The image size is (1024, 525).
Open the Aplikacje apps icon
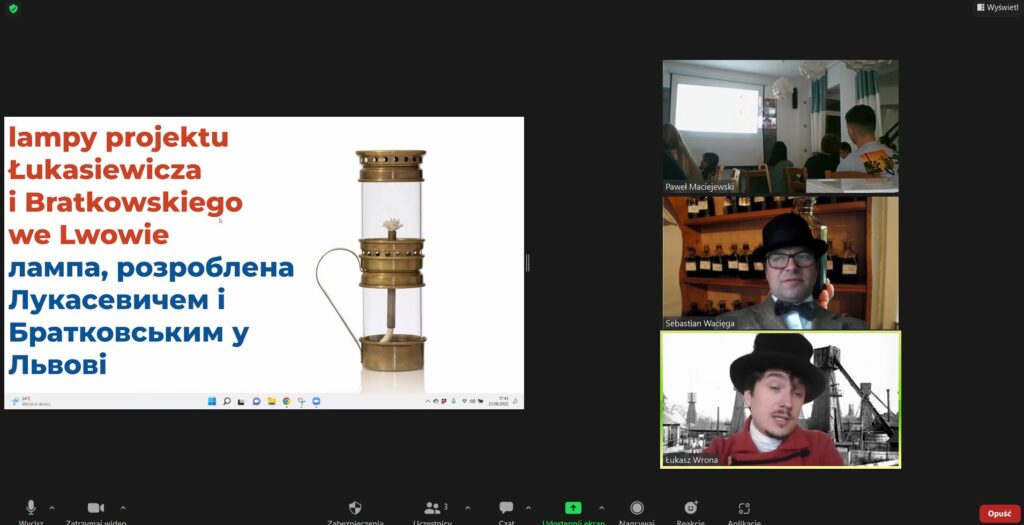coord(743,508)
